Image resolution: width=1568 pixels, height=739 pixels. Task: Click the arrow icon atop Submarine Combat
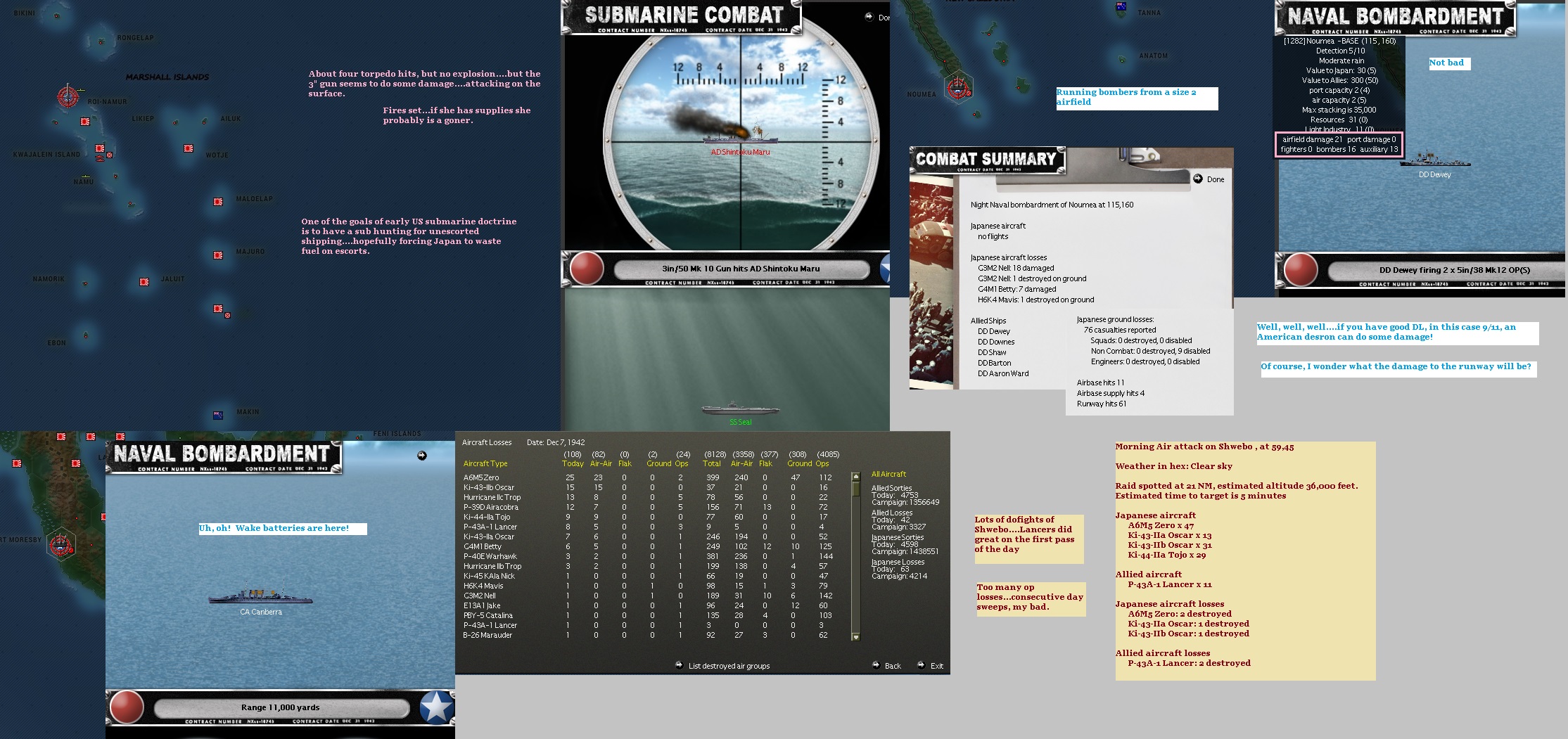869,17
